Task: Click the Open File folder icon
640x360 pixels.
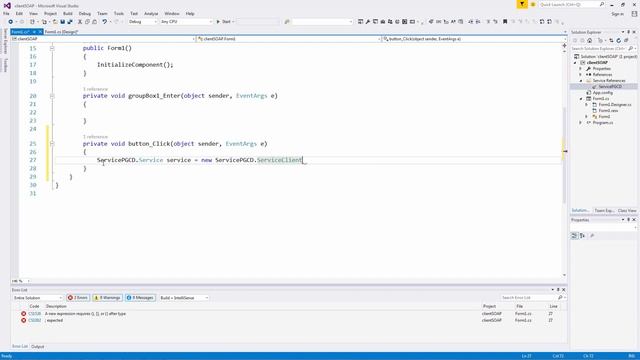Action: pos(55,22)
